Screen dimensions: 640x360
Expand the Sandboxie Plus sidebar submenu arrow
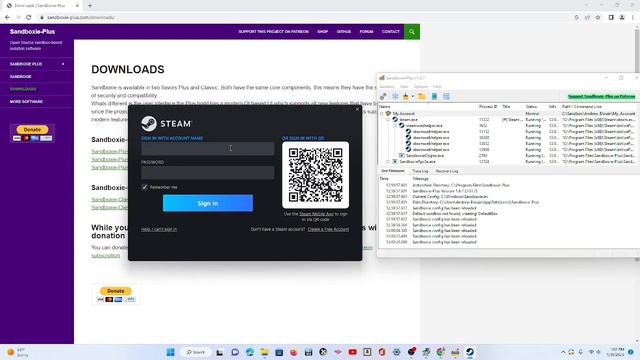point(63,64)
